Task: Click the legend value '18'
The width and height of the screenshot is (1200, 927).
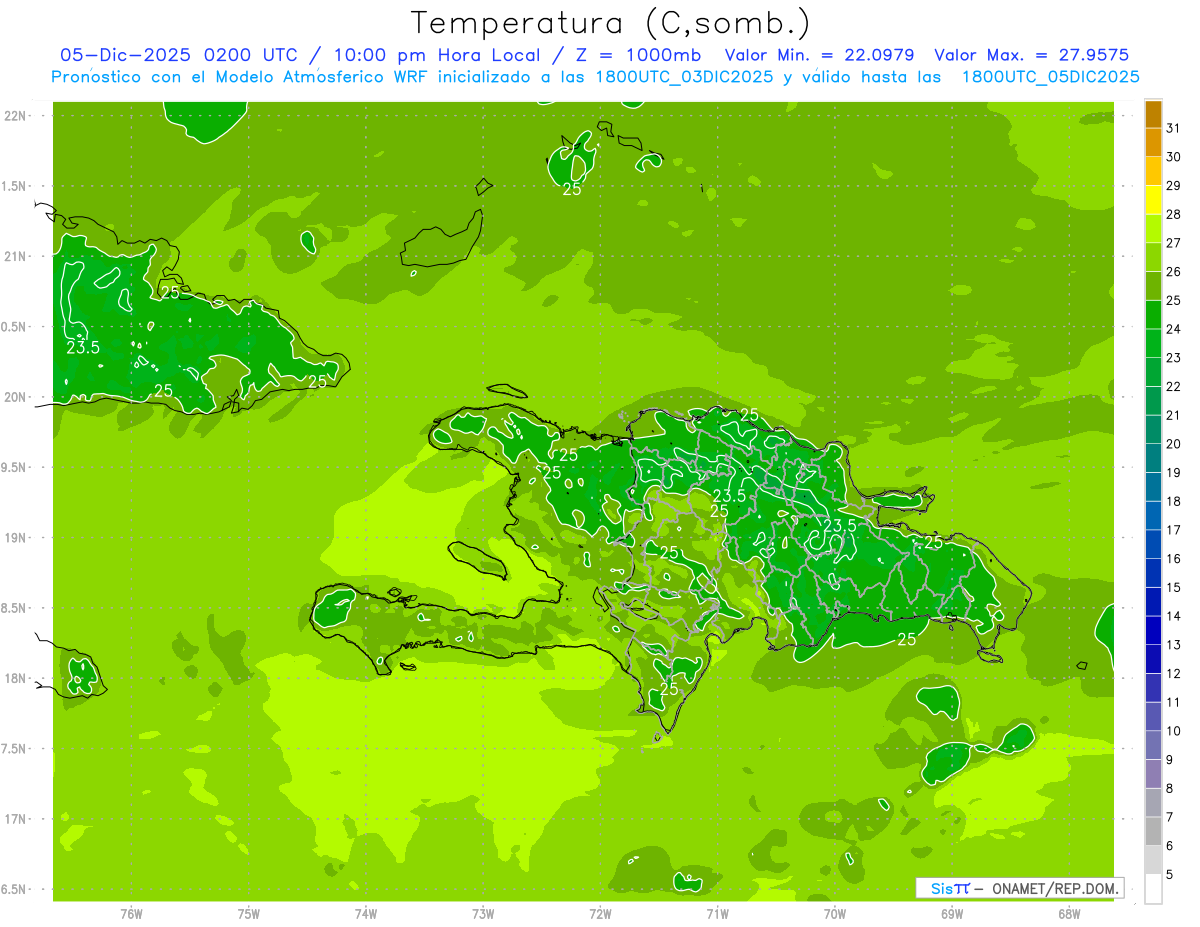Action: click(x=1174, y=501)
